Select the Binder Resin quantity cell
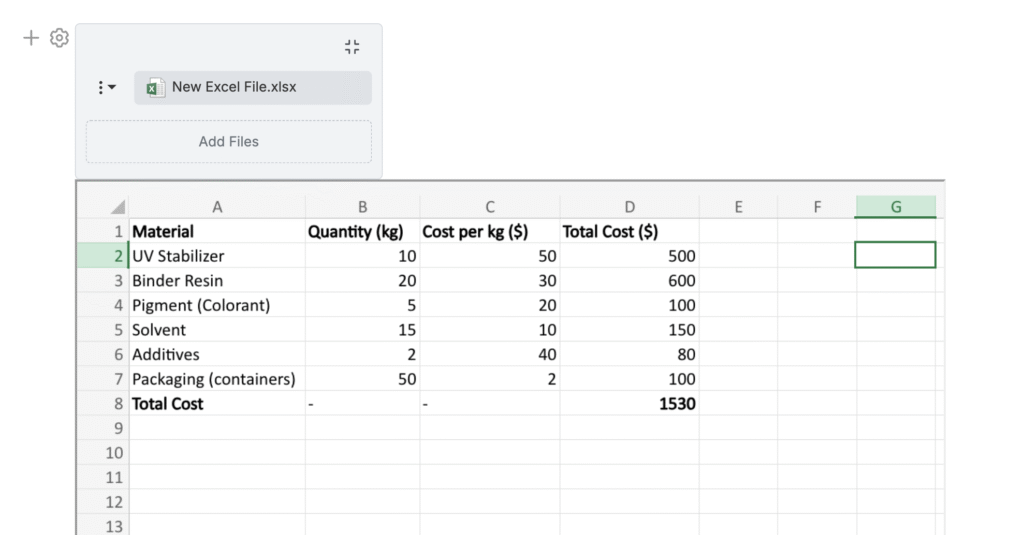 (x=362, y=281)
